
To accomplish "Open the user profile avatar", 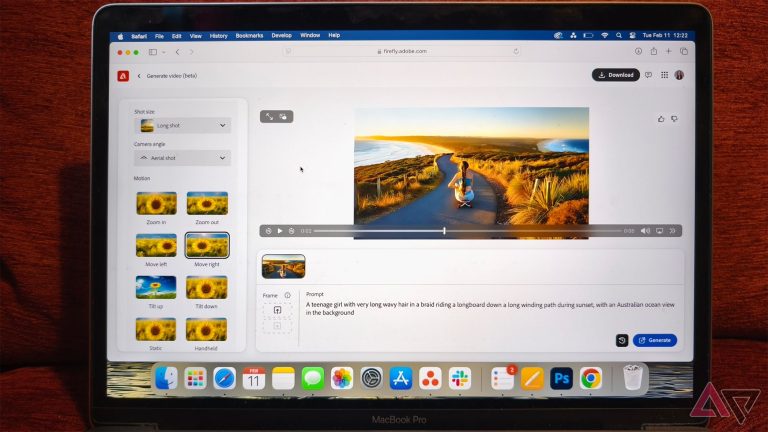I will [x=679, y=75].
